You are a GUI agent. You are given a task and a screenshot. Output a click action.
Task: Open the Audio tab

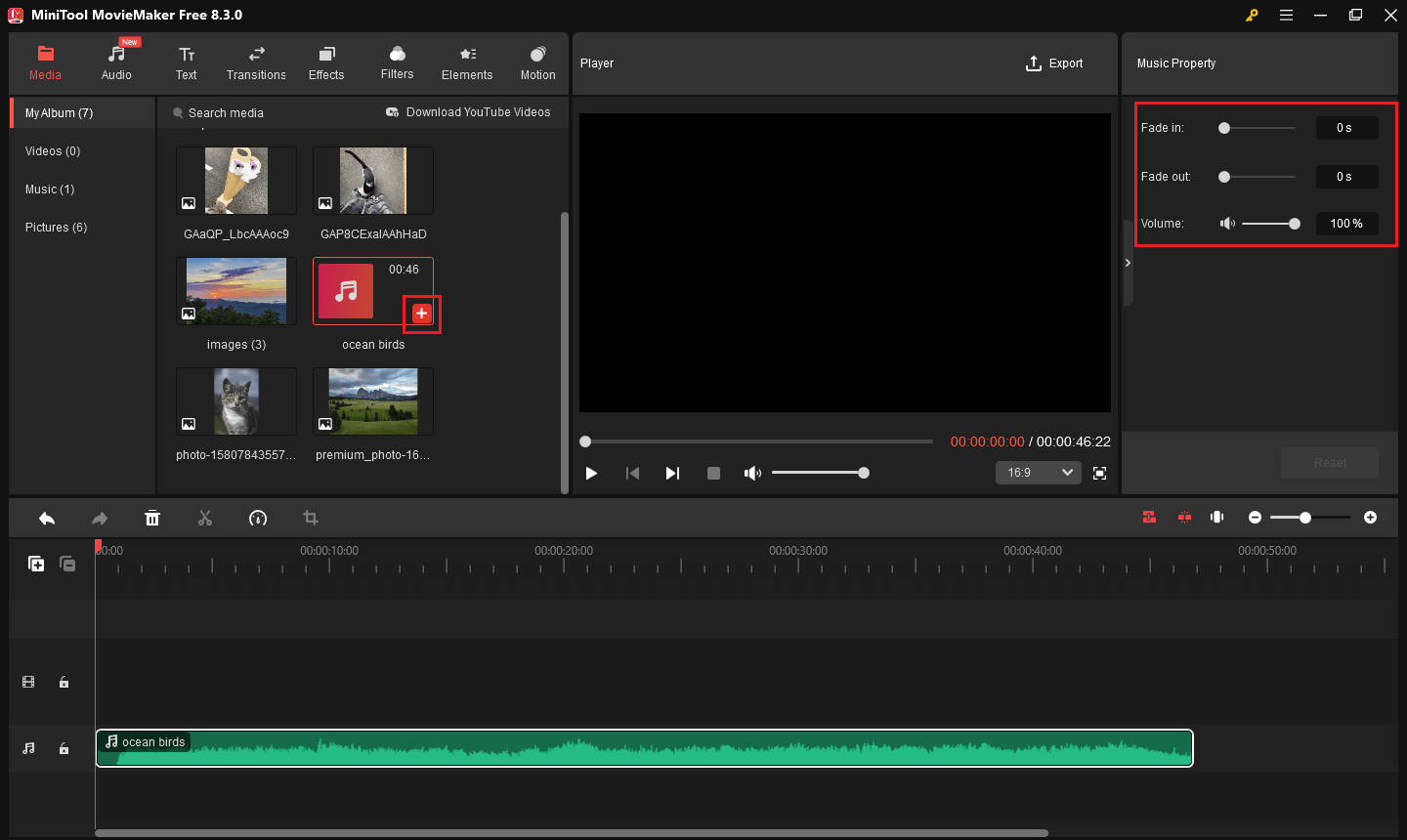(x=116, y=63)
